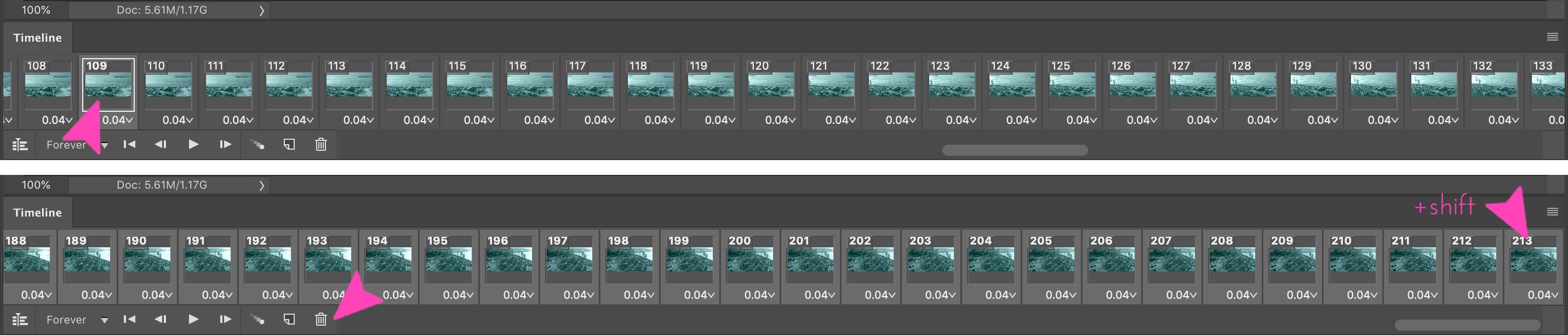Switch to top Timeline tab

pyautogui.click(x=38, y=38)
